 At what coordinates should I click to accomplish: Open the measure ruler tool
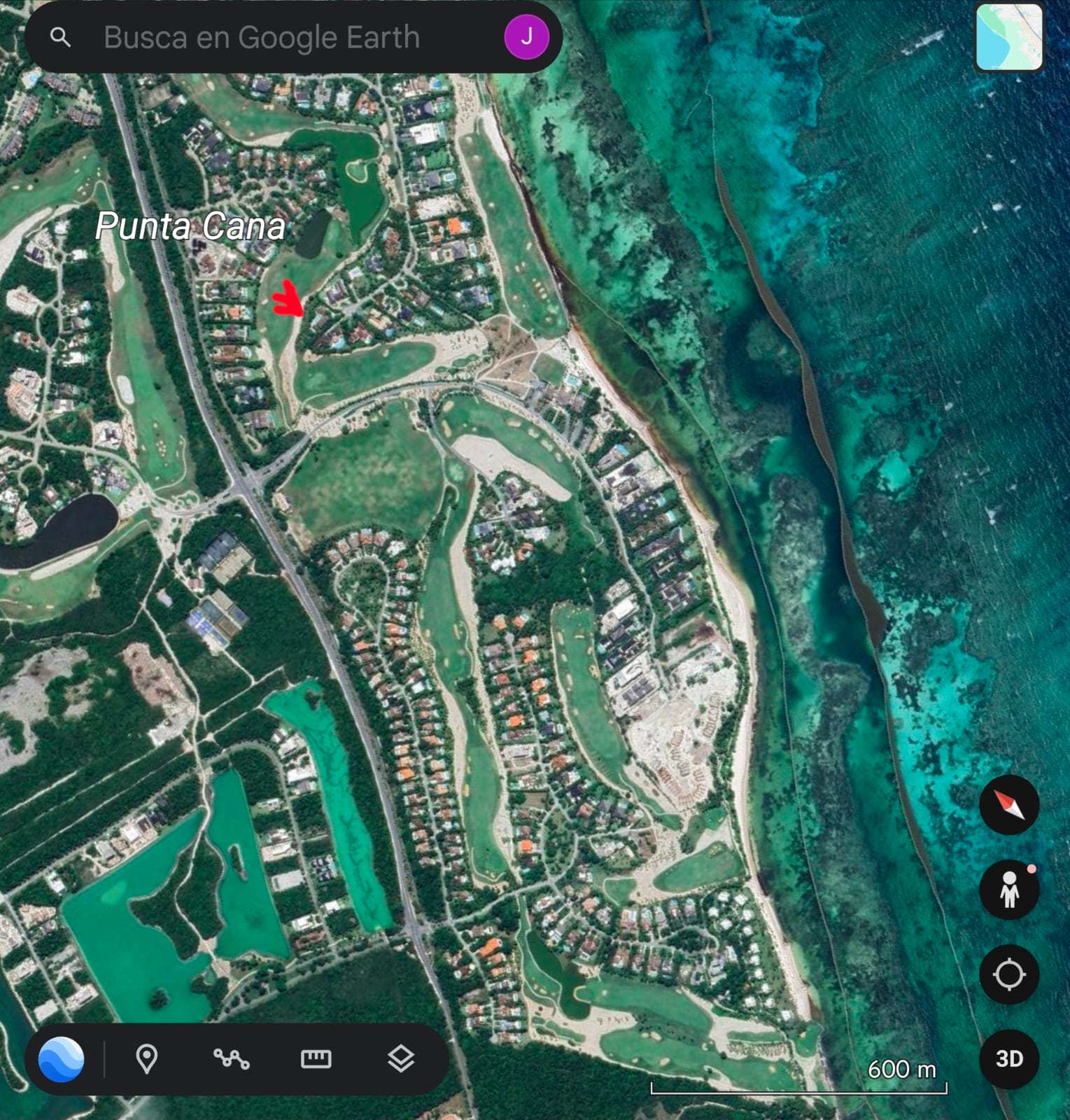[316, 1058]
